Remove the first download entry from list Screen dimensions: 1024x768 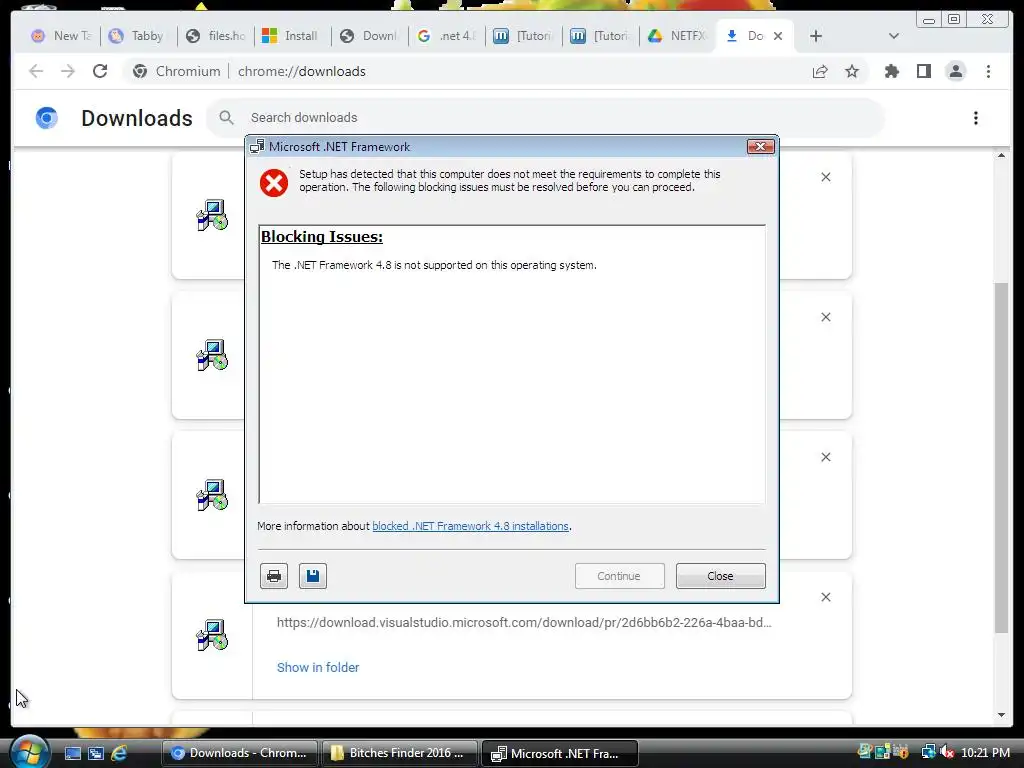[x=826, y=177]
